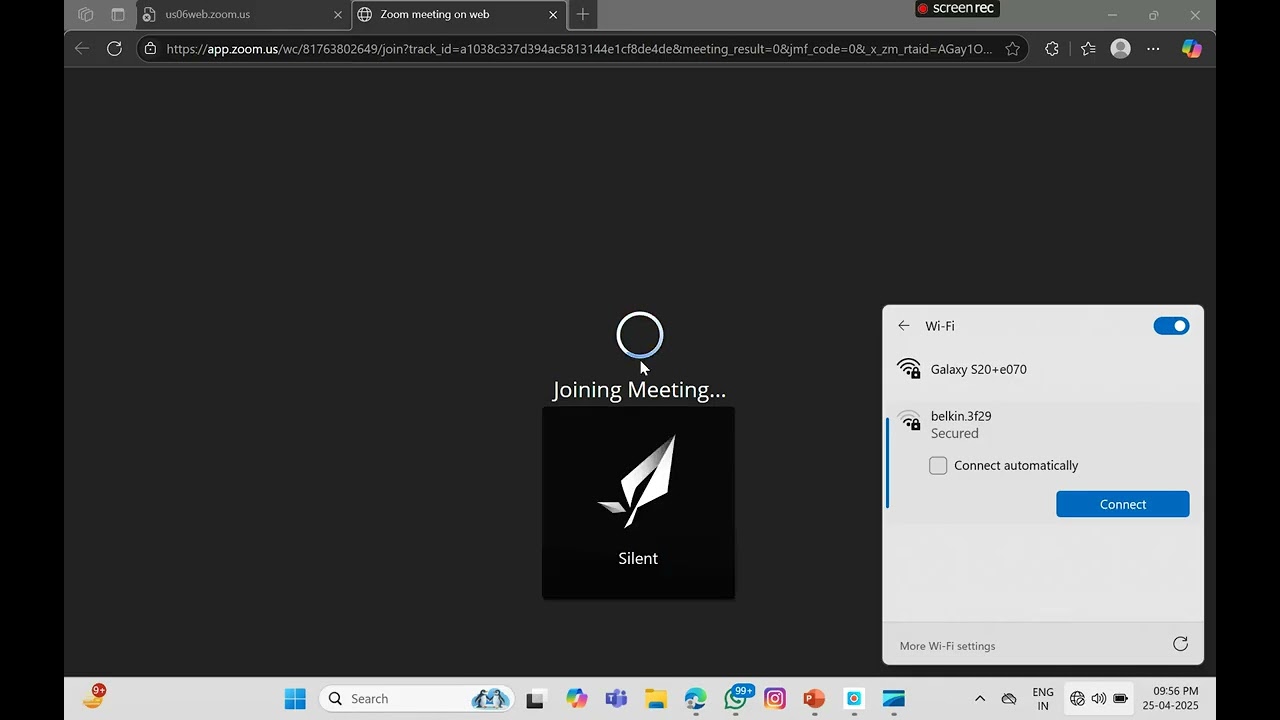Click the browser back arrow
1280x720 pixels.
pos(82,48)
